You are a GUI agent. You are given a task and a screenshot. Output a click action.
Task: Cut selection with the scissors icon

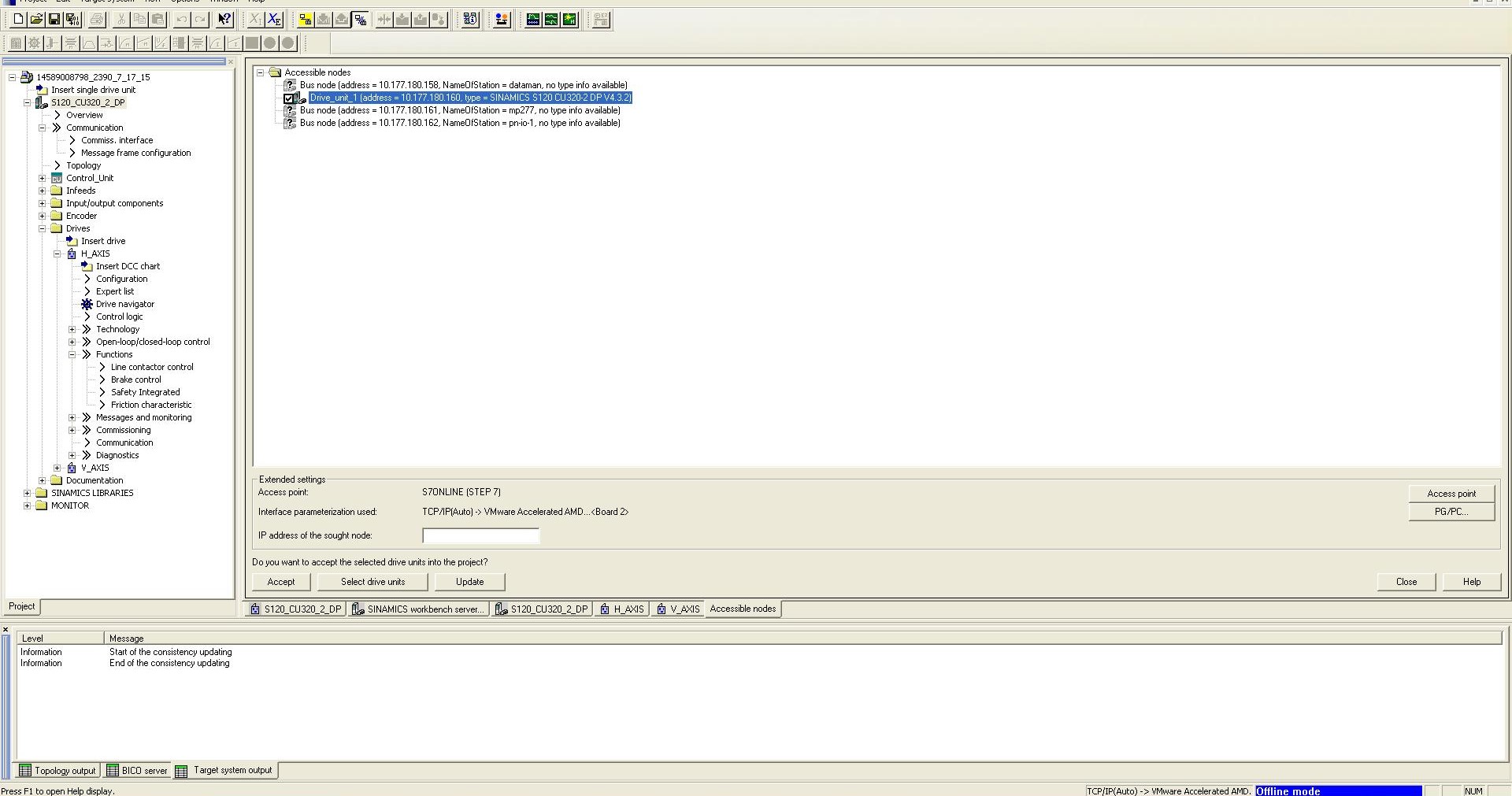pos(121,20)
